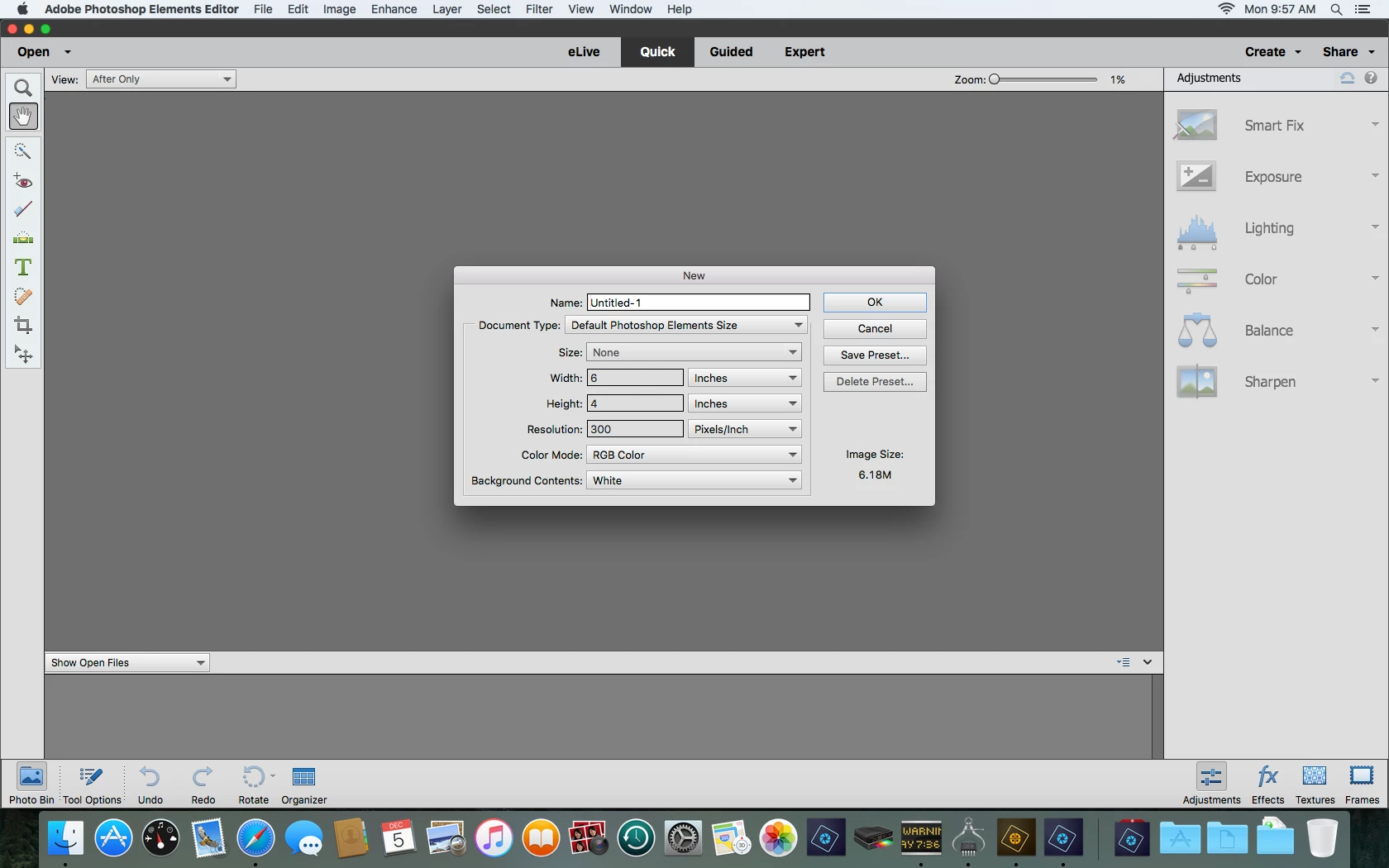Image resolution: width=1389 pixels, height=868 pixels.
Task: Expand the Exposure adjustment arrow
Action: (x=1375, y=175)
